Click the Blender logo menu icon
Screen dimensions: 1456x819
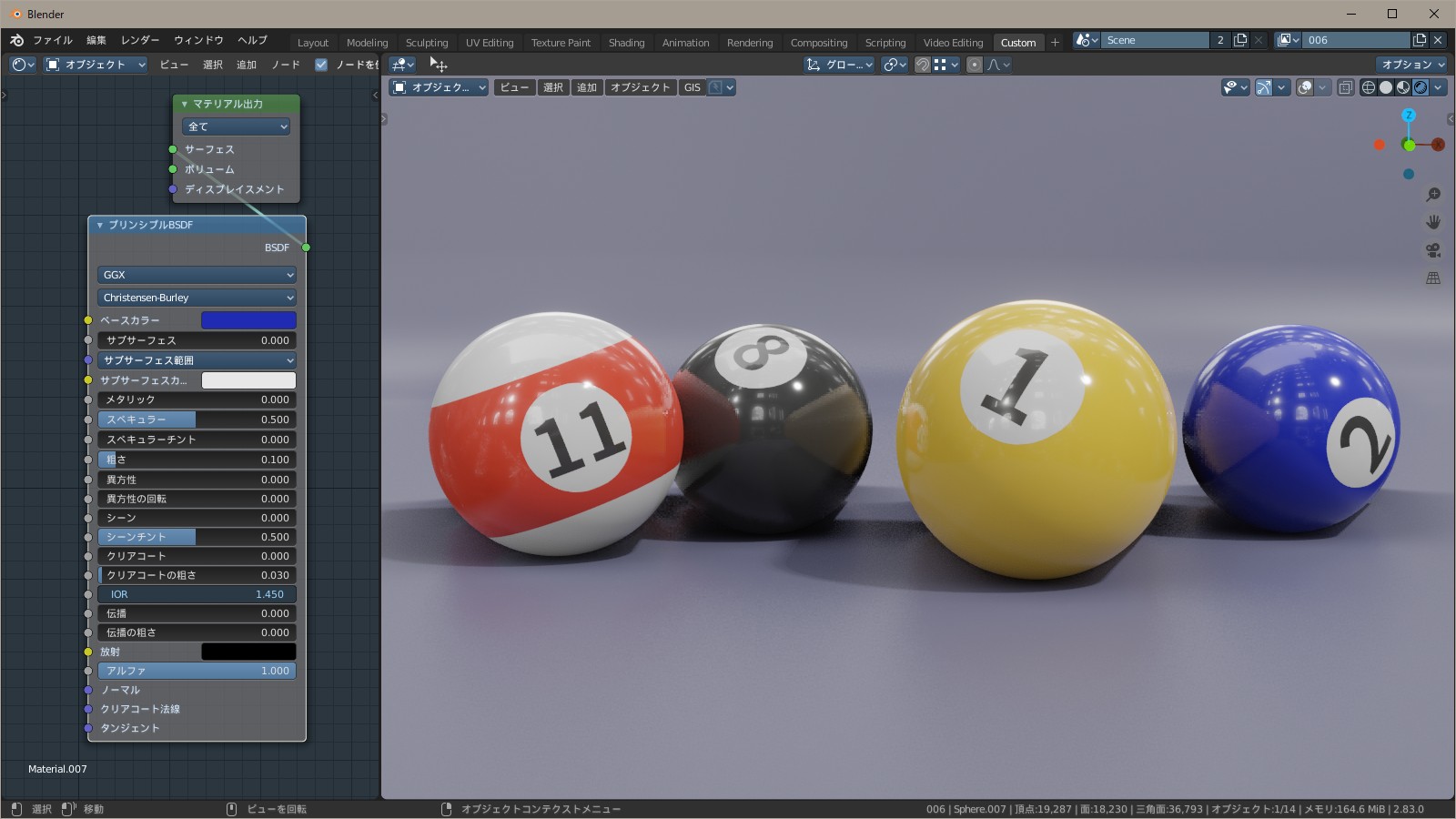click(16, 40)
